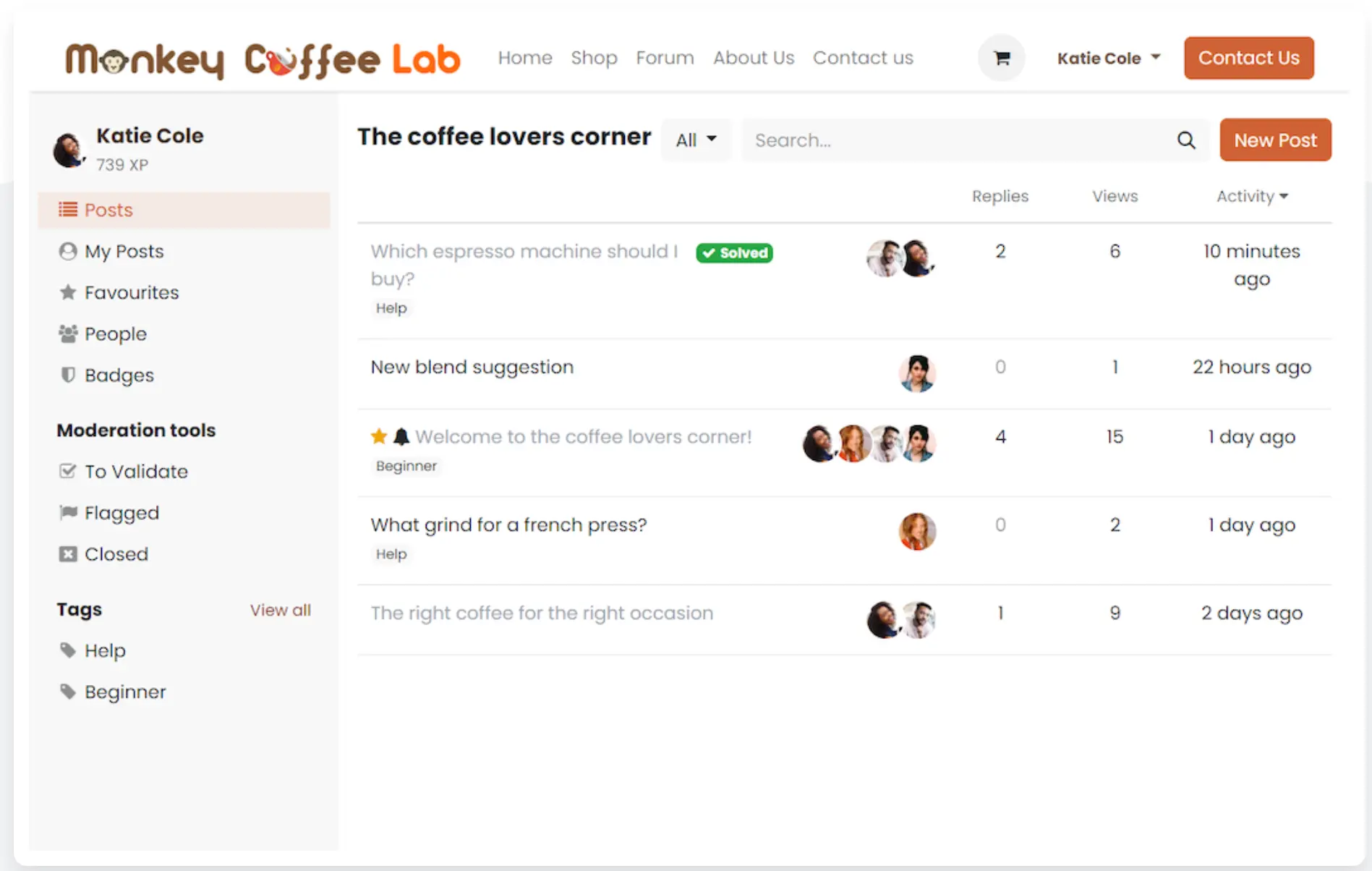Click View all tags link
The image size is (1372, 871).
pyautogui.click(x=281, y=610)
